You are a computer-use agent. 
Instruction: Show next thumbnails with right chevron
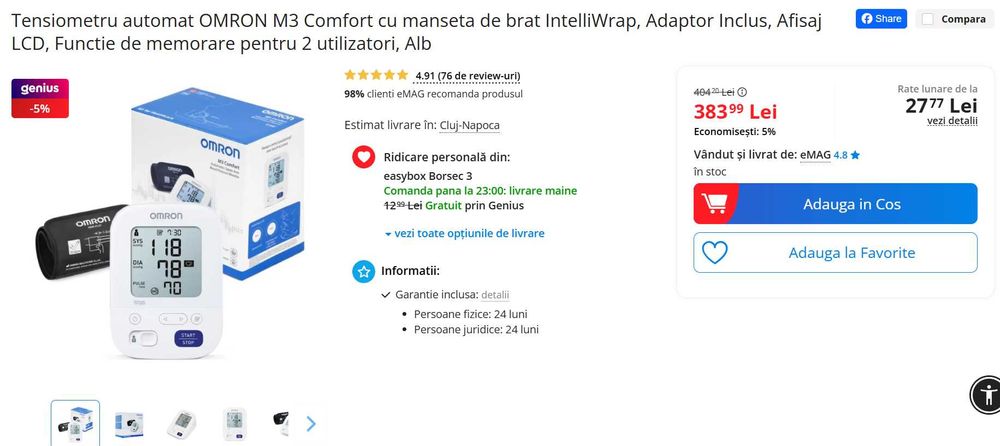pos(310,423)
